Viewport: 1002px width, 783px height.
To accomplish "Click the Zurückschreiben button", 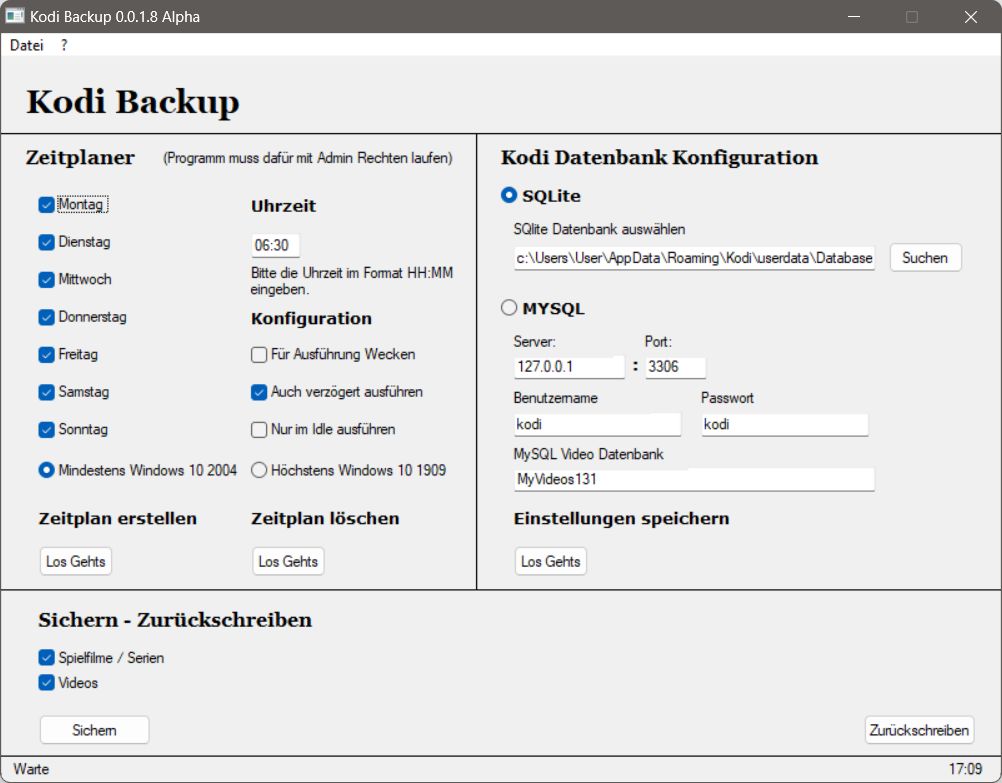I will [920, 730].
